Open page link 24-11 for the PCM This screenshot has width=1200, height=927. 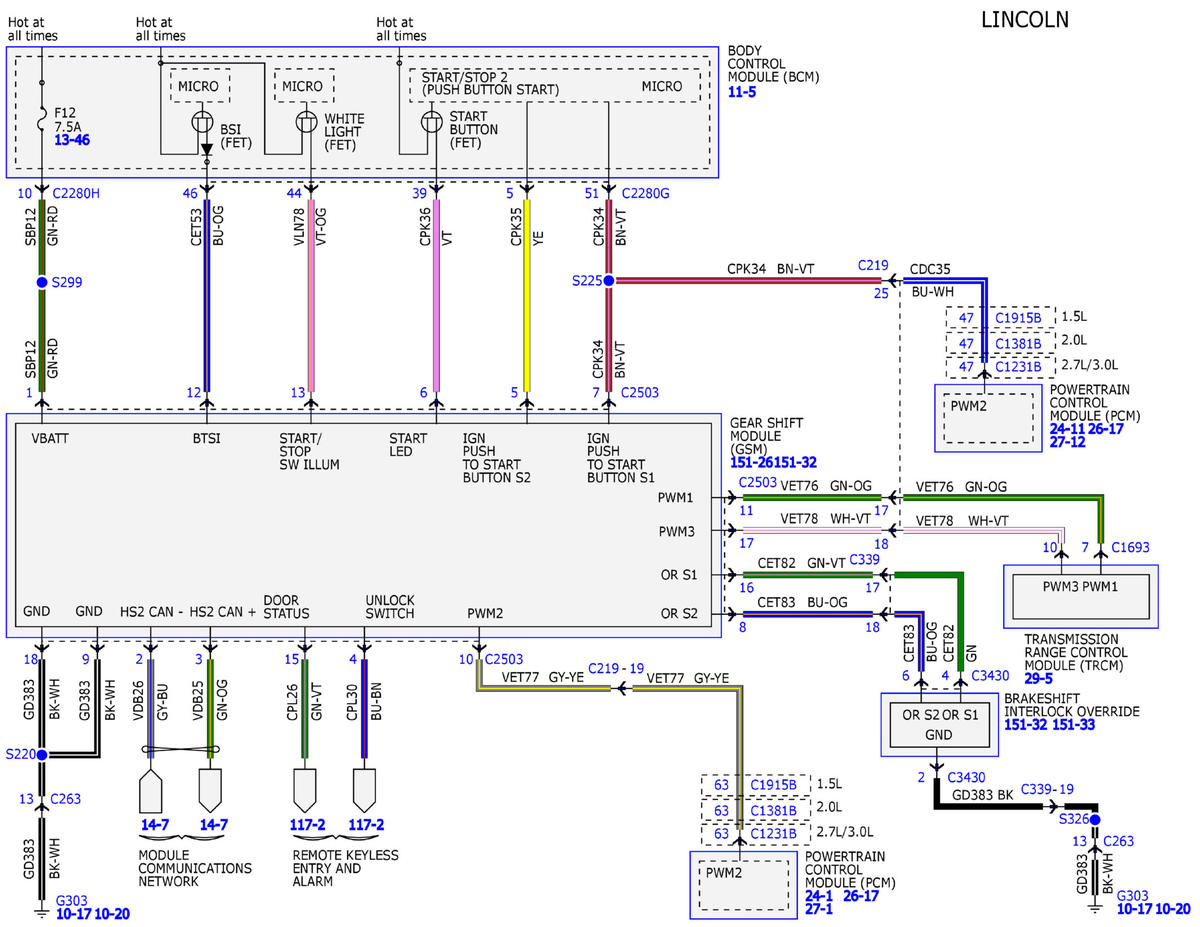[1068, 428]
